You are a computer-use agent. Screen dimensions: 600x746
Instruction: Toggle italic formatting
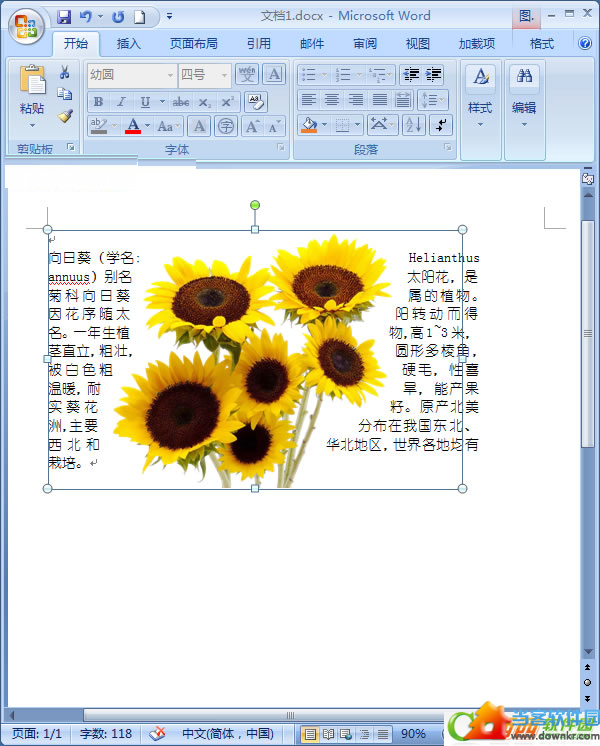(122, 102)
